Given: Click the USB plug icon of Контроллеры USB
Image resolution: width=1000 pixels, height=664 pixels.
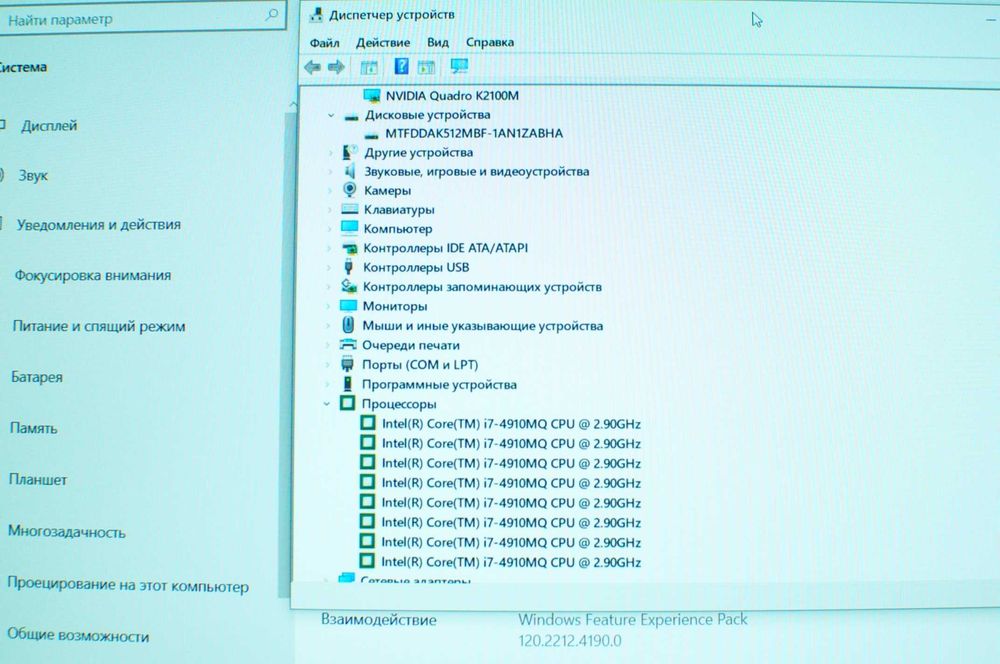Looking at the screenshot, I should point(348,267).
